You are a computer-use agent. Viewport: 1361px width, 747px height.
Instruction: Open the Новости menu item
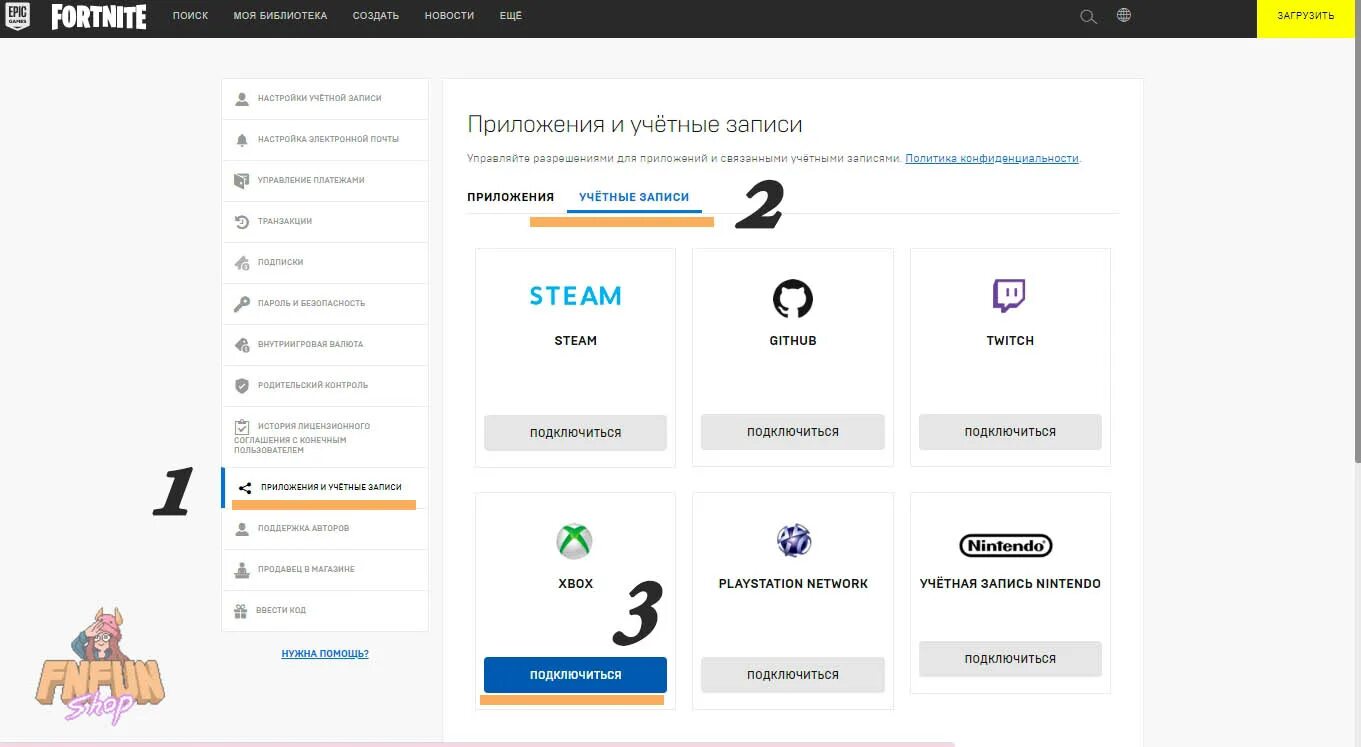(449, 16)
